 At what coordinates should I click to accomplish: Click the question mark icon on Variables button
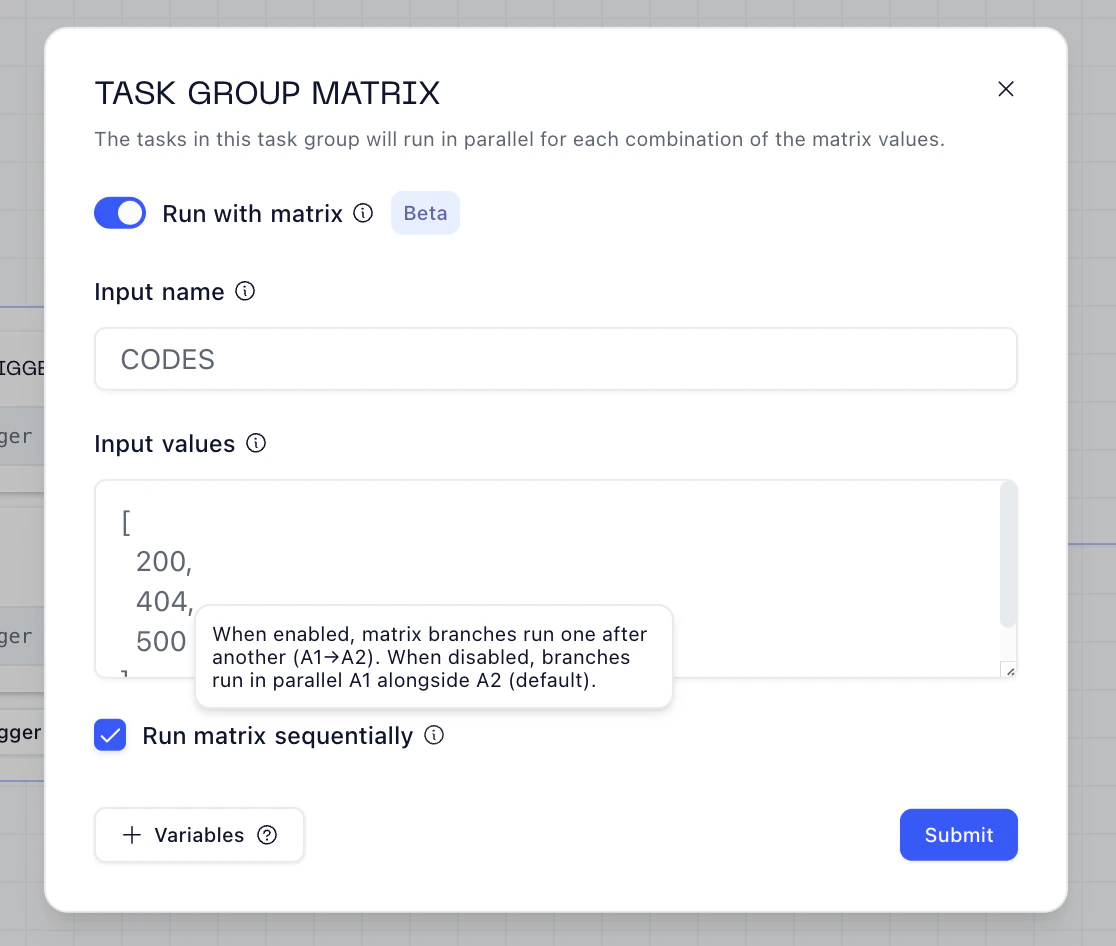[x=266, y=835]
